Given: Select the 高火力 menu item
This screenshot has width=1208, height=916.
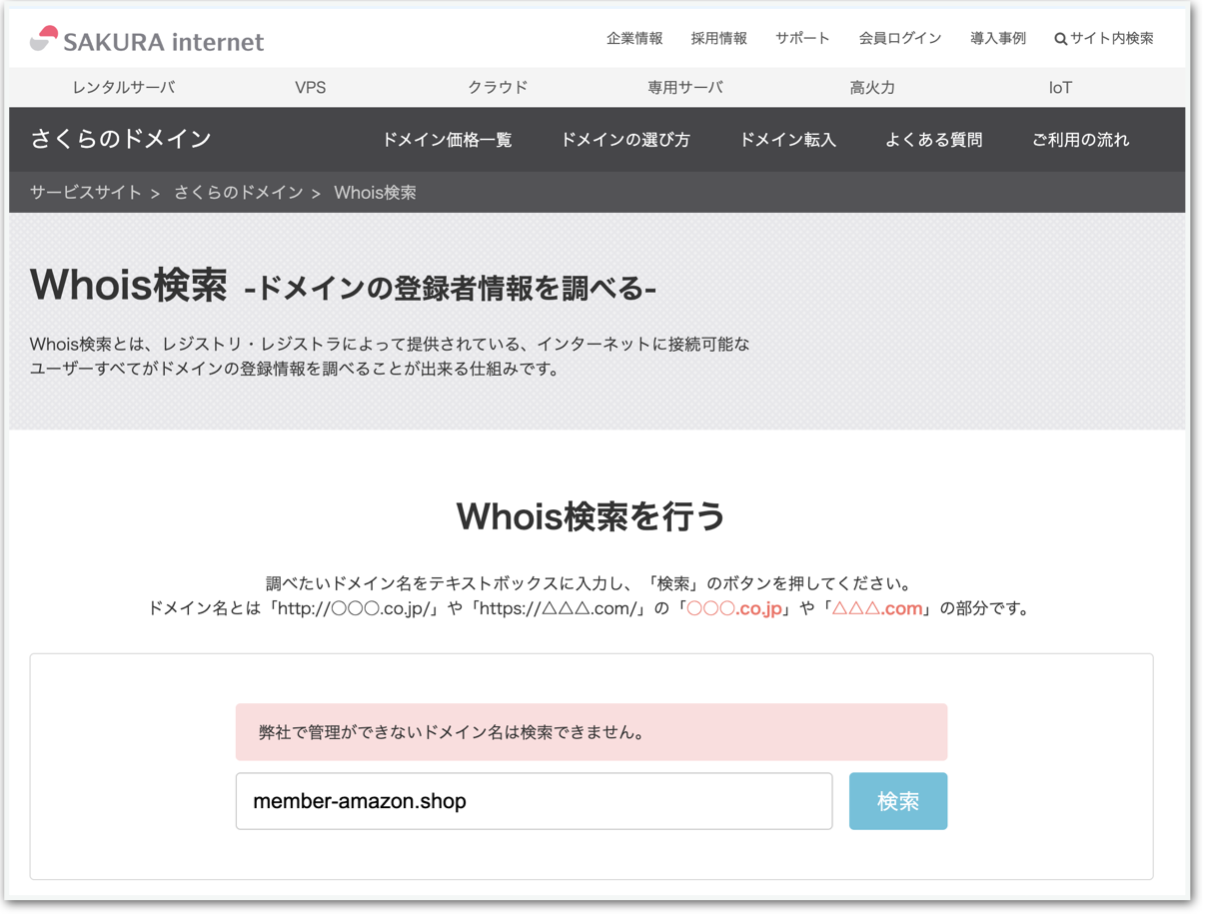Looking at the screenshot, I should tap(872, 88).
